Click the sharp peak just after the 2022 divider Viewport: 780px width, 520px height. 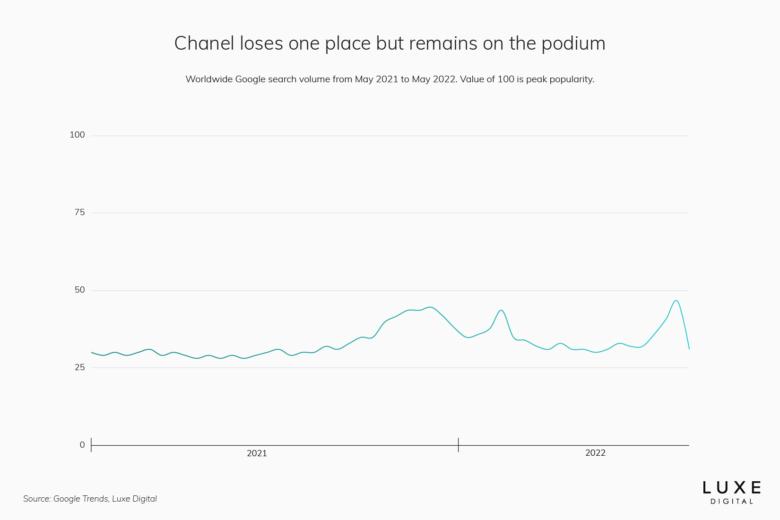click(x=501, y=310)
